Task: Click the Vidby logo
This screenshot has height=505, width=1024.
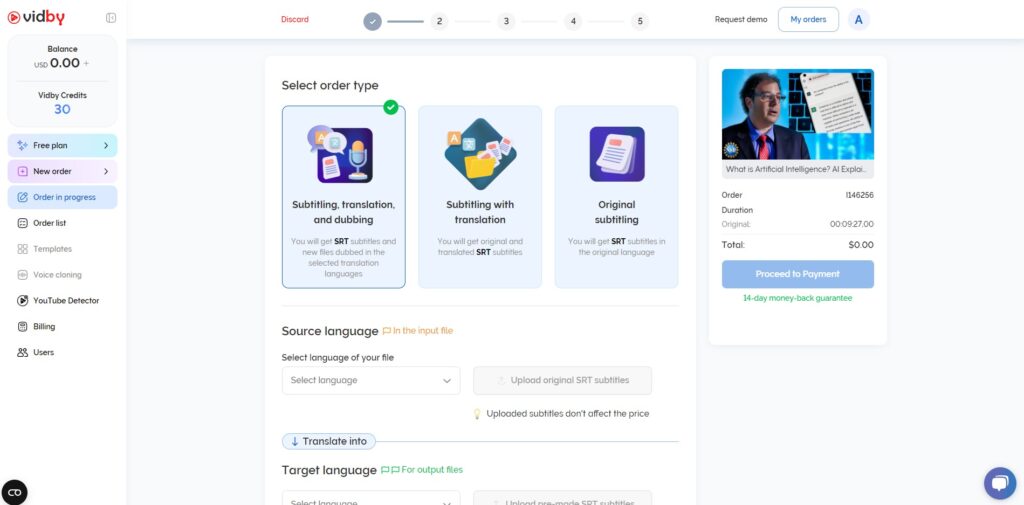Action: [36, 18]
